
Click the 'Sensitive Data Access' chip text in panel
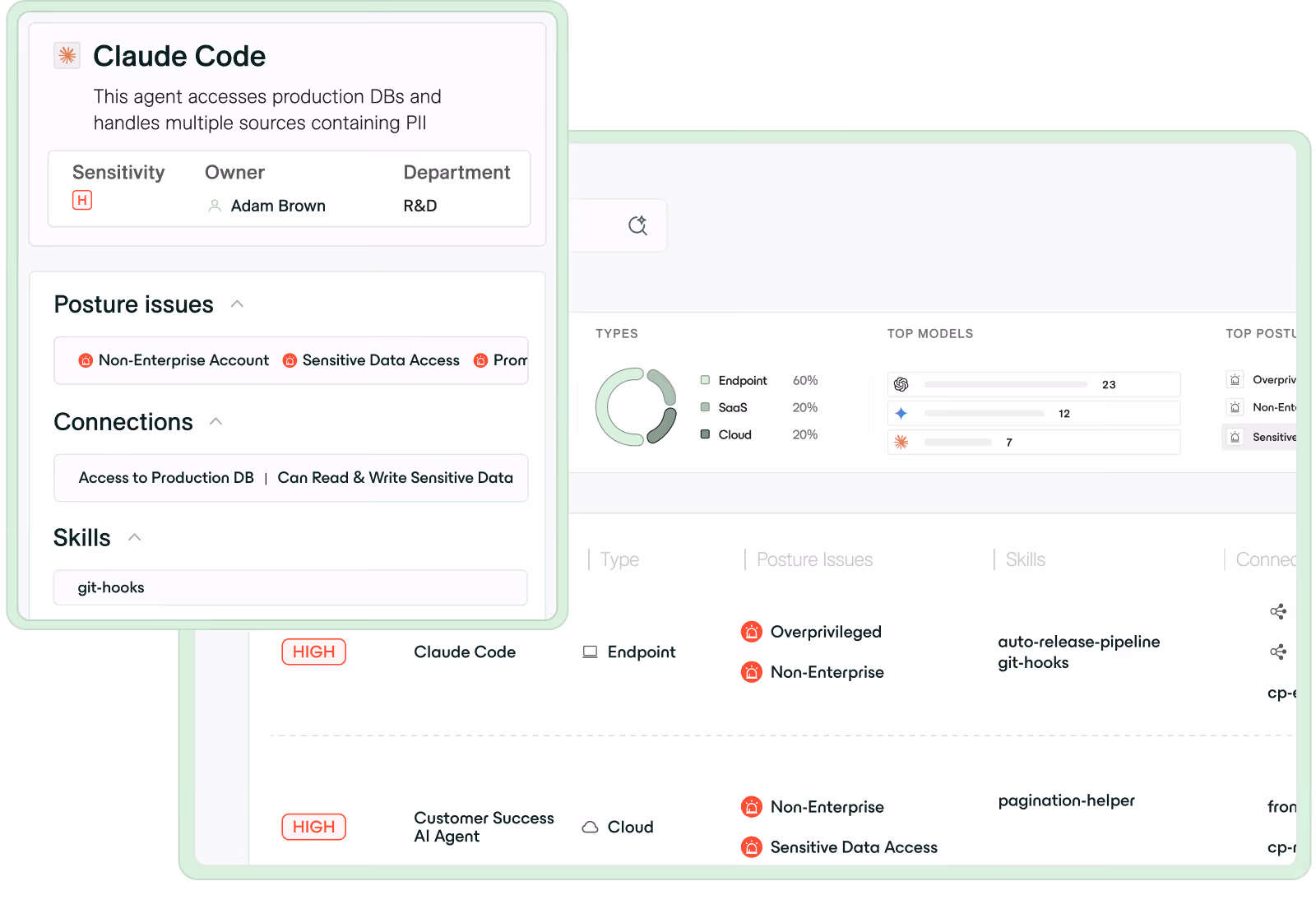coord(381,360)
